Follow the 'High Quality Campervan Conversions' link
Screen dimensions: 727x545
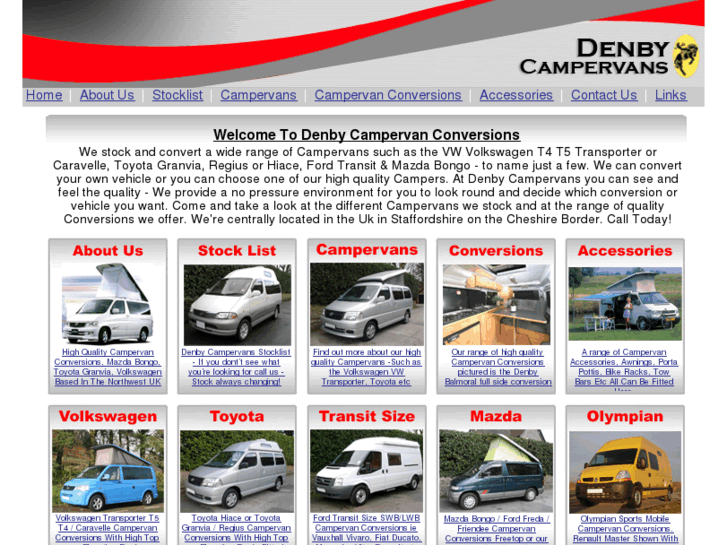(108, 367)
